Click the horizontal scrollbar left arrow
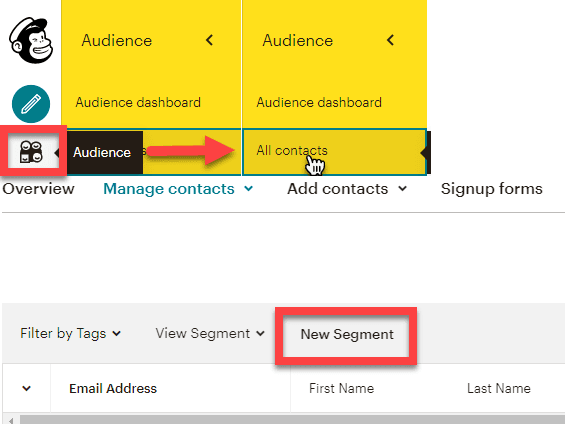 (11, 420)
